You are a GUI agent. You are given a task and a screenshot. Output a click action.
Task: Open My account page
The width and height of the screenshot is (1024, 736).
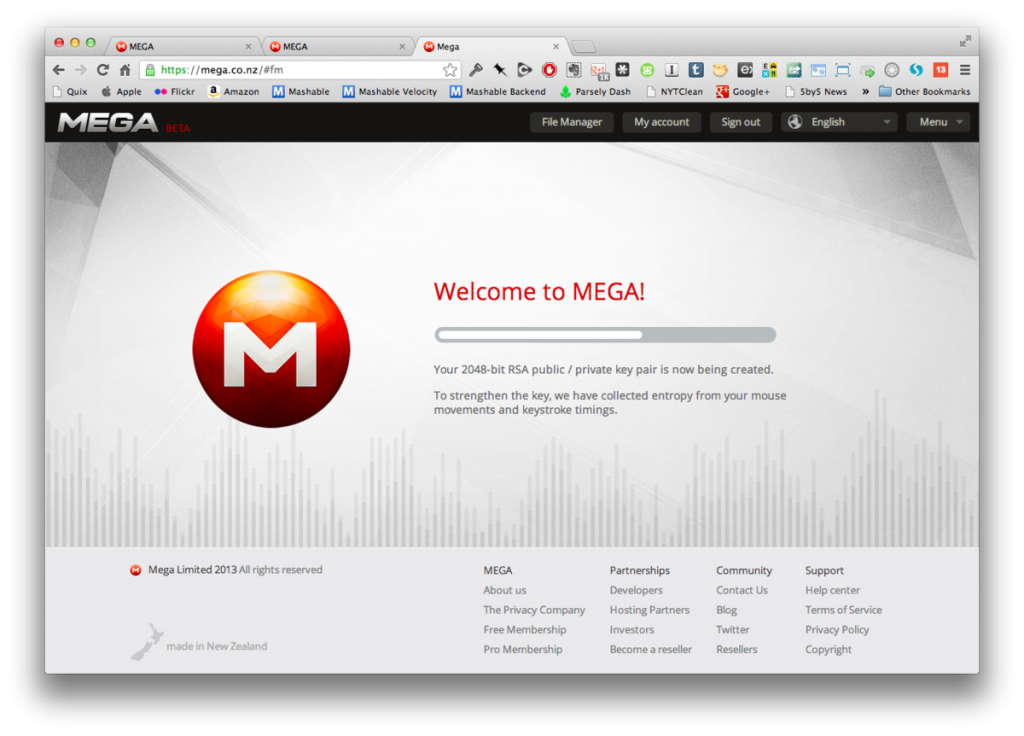point(661,122)
